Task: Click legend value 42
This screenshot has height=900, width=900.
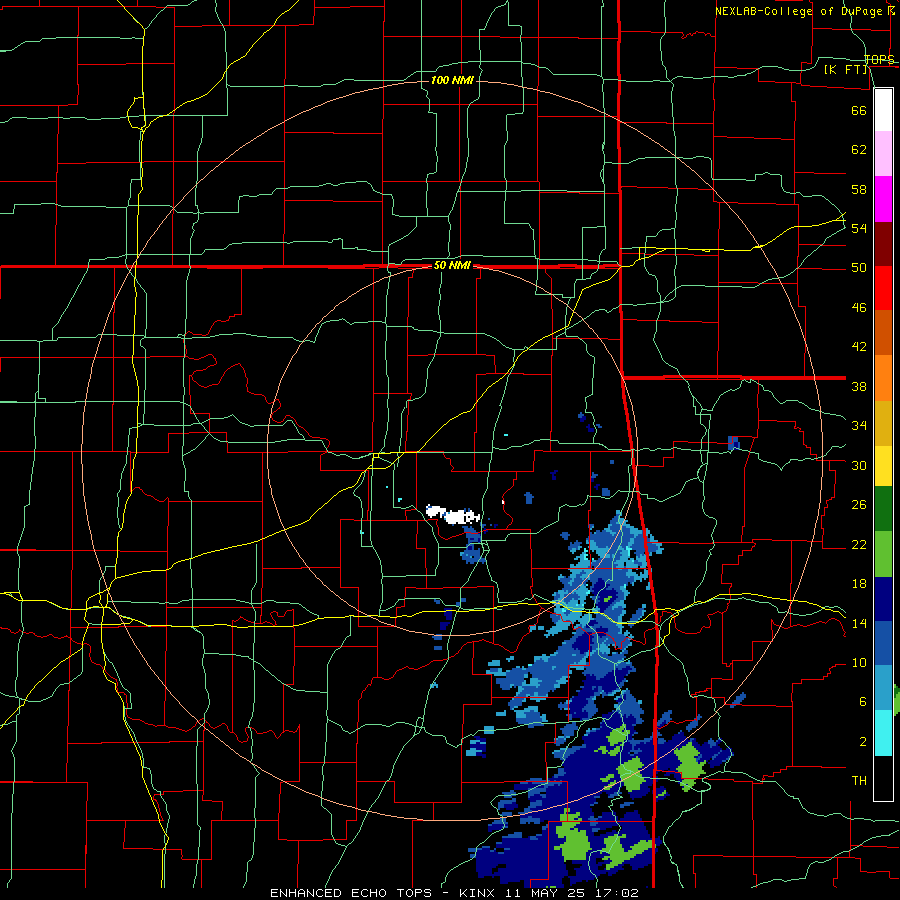Action: 859,347
